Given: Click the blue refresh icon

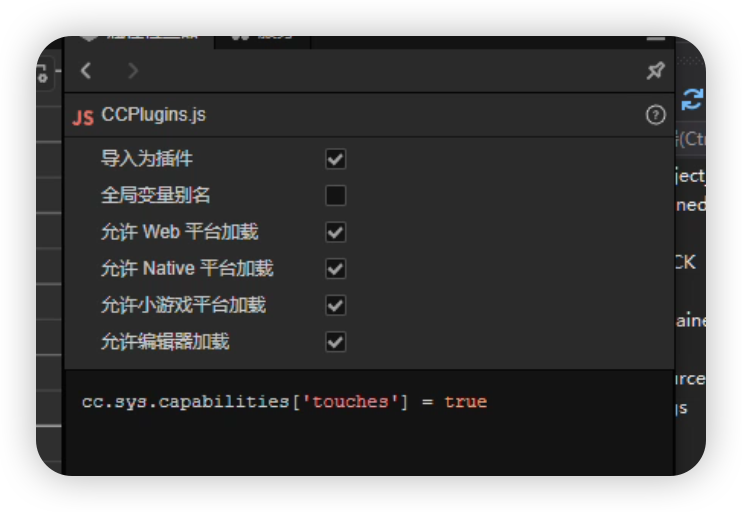Looking at the screenshot, I should pyautogui.click(x=692, y=99).
